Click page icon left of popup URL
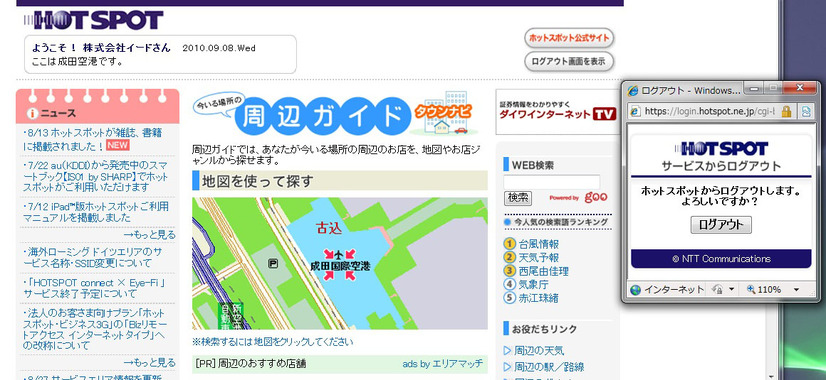The image size is (826, 380). pyautogui.click(x=635, y=111)
